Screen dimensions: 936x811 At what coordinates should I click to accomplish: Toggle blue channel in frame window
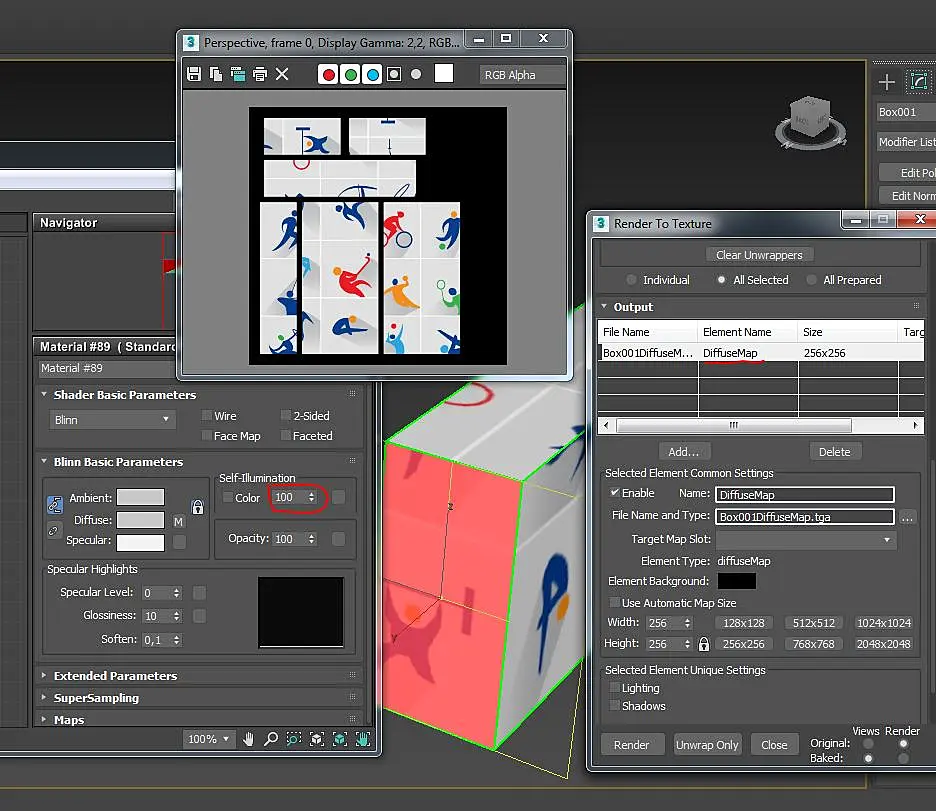pos(372,75)
